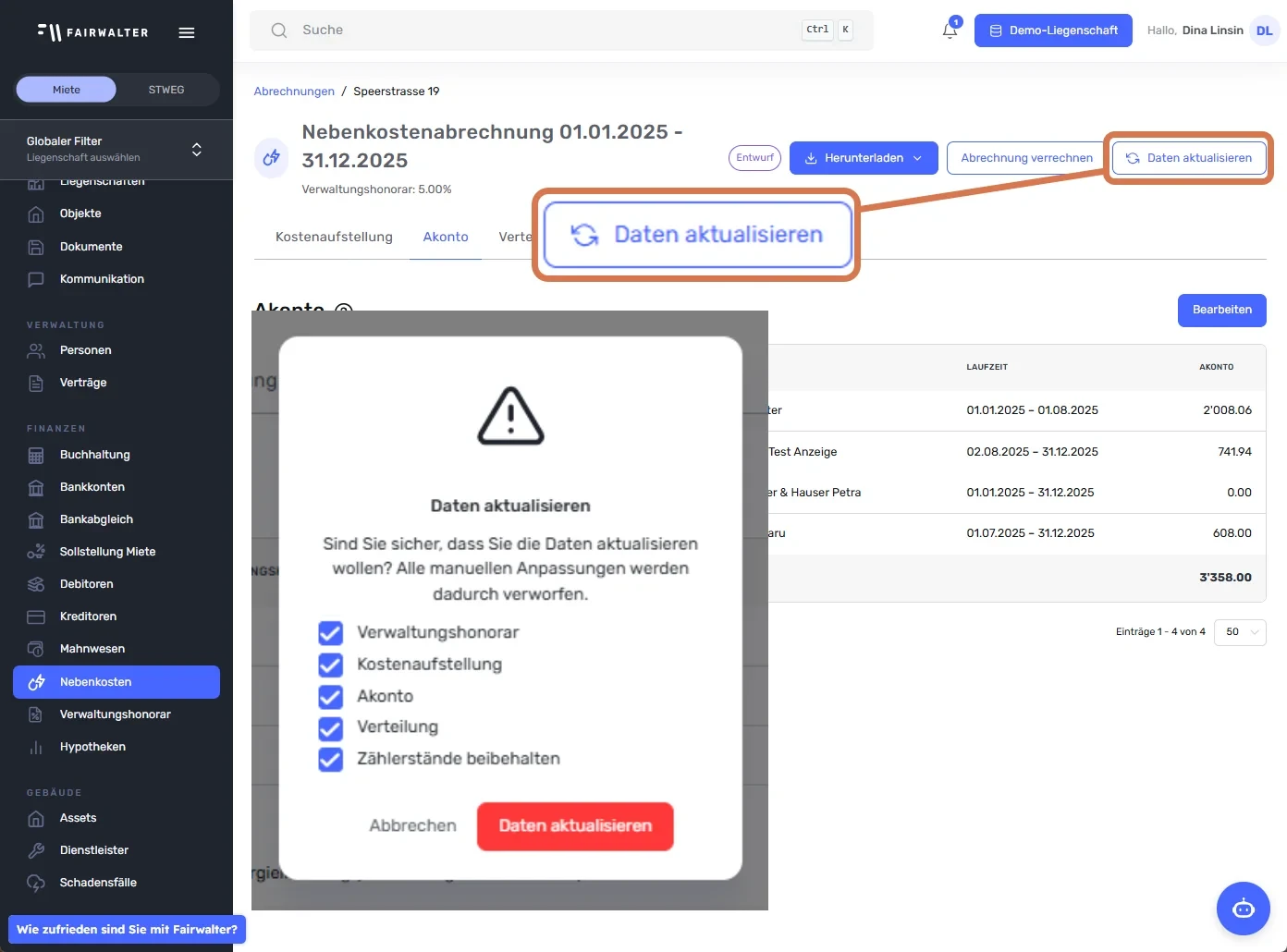The width and height of the screenshot is (1287, 952).
Task: Confirm with the red Daten aktualisieren button
Action: 575,826
